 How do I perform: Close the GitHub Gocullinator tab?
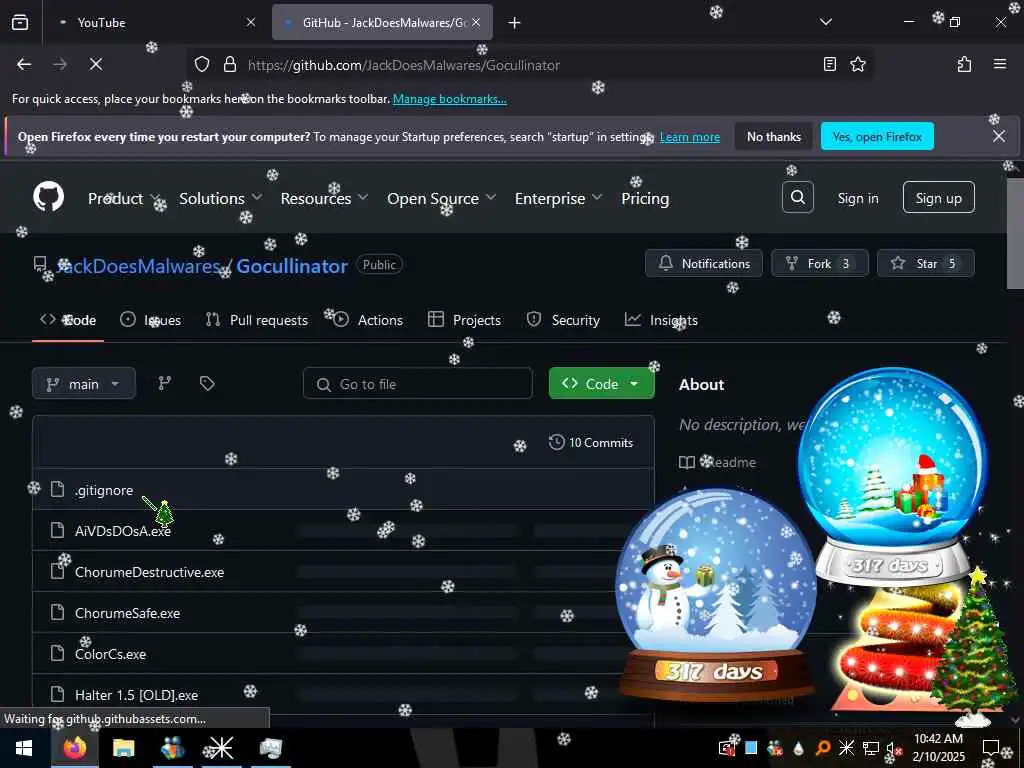[476, 22]
